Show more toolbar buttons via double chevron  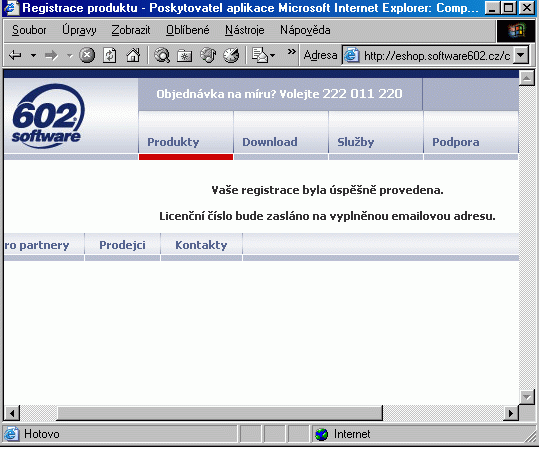tap(292, 52)
